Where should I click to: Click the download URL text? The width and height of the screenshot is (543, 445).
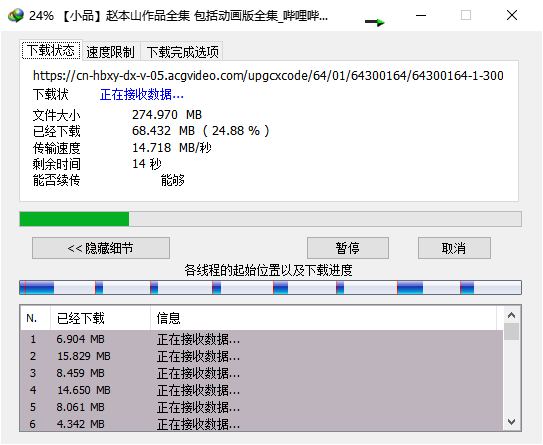[268, 75]
